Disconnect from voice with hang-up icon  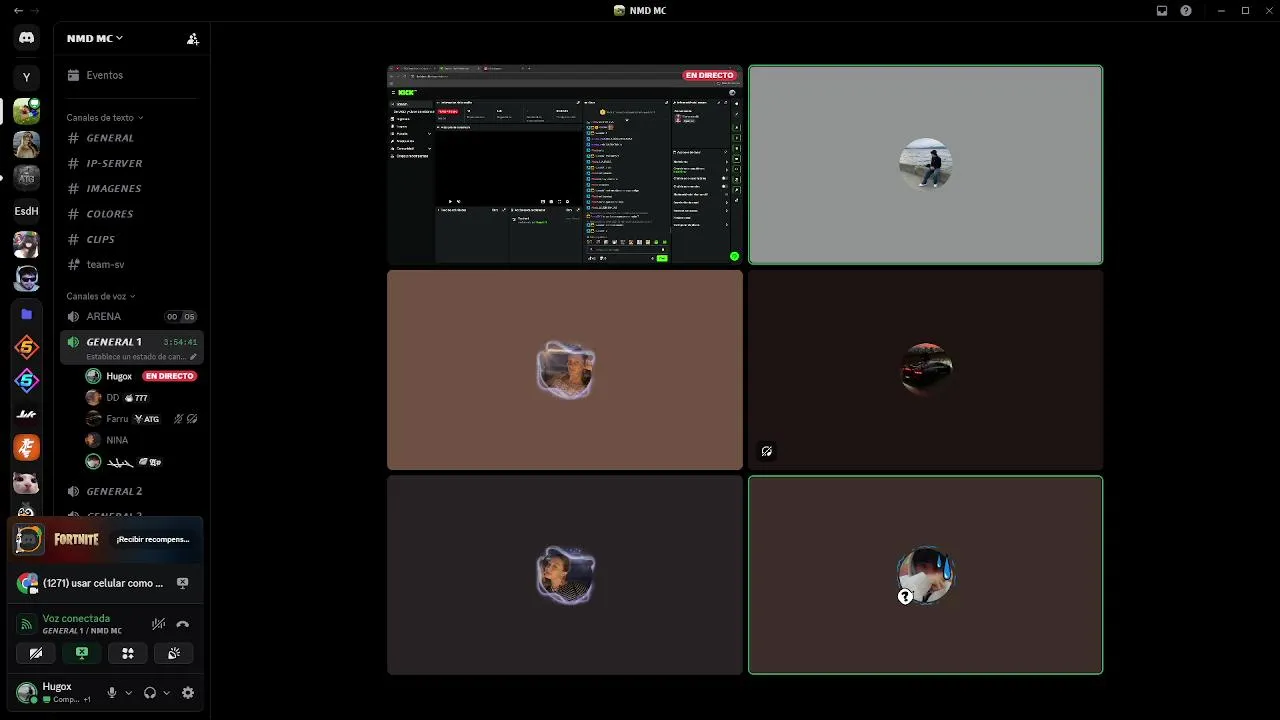(182, 625)
